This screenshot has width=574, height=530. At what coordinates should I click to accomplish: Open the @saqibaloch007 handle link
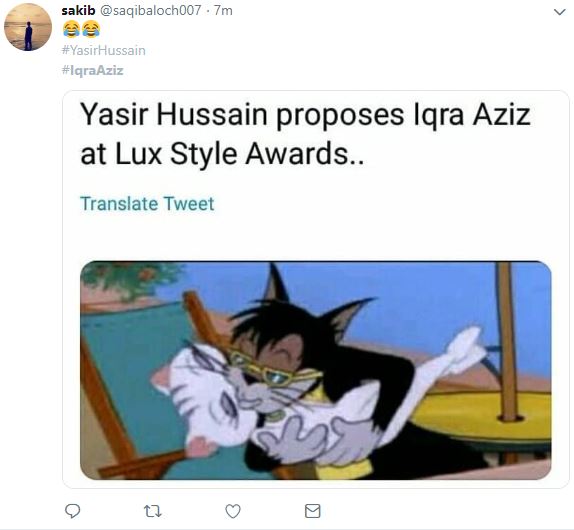point(150,11)
